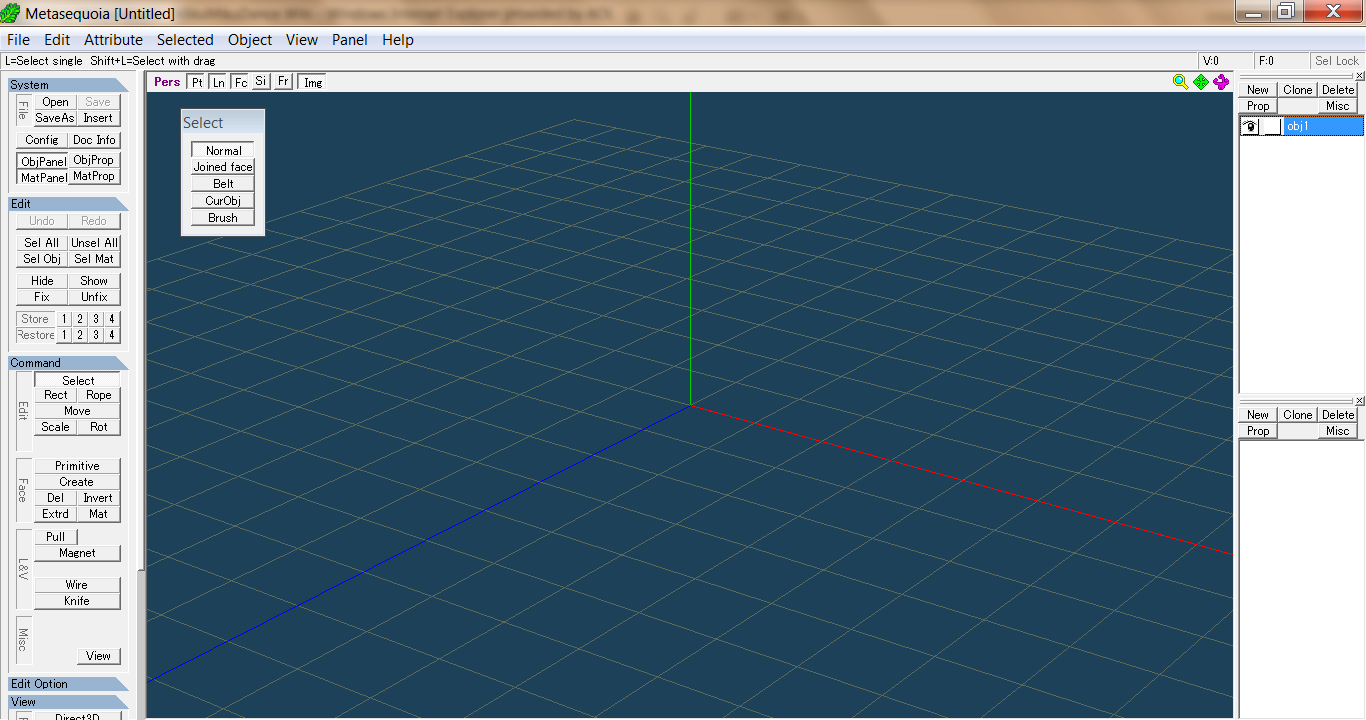Click the green pan view icon
The image size is (1366, 720).
(1201, 82)
